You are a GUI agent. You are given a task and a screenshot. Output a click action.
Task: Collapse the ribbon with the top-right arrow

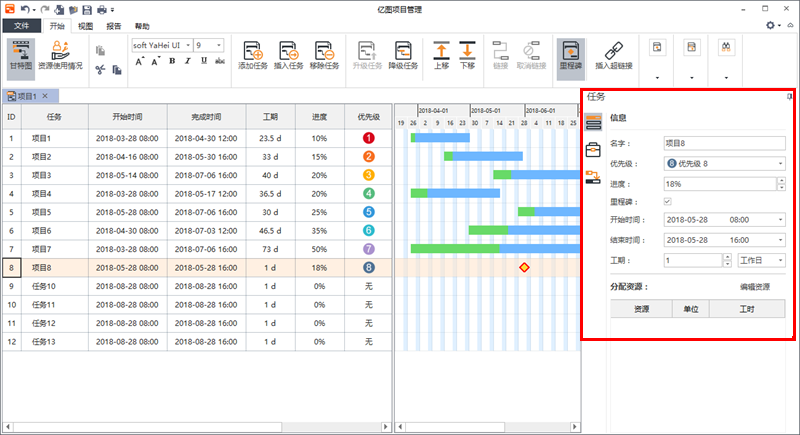[x=790, y=25]
